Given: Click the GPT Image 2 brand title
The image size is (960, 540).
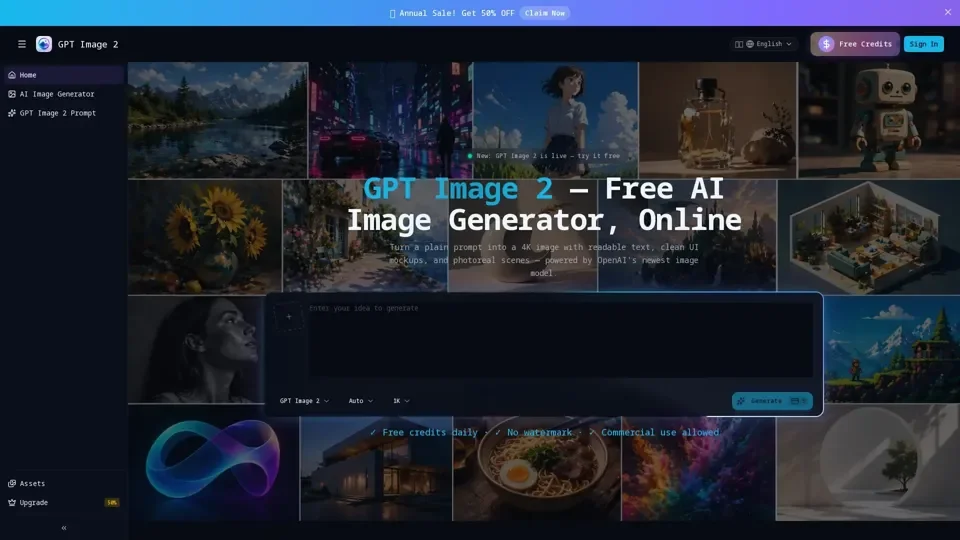Looking at the screenshot, I should (88, 44).
